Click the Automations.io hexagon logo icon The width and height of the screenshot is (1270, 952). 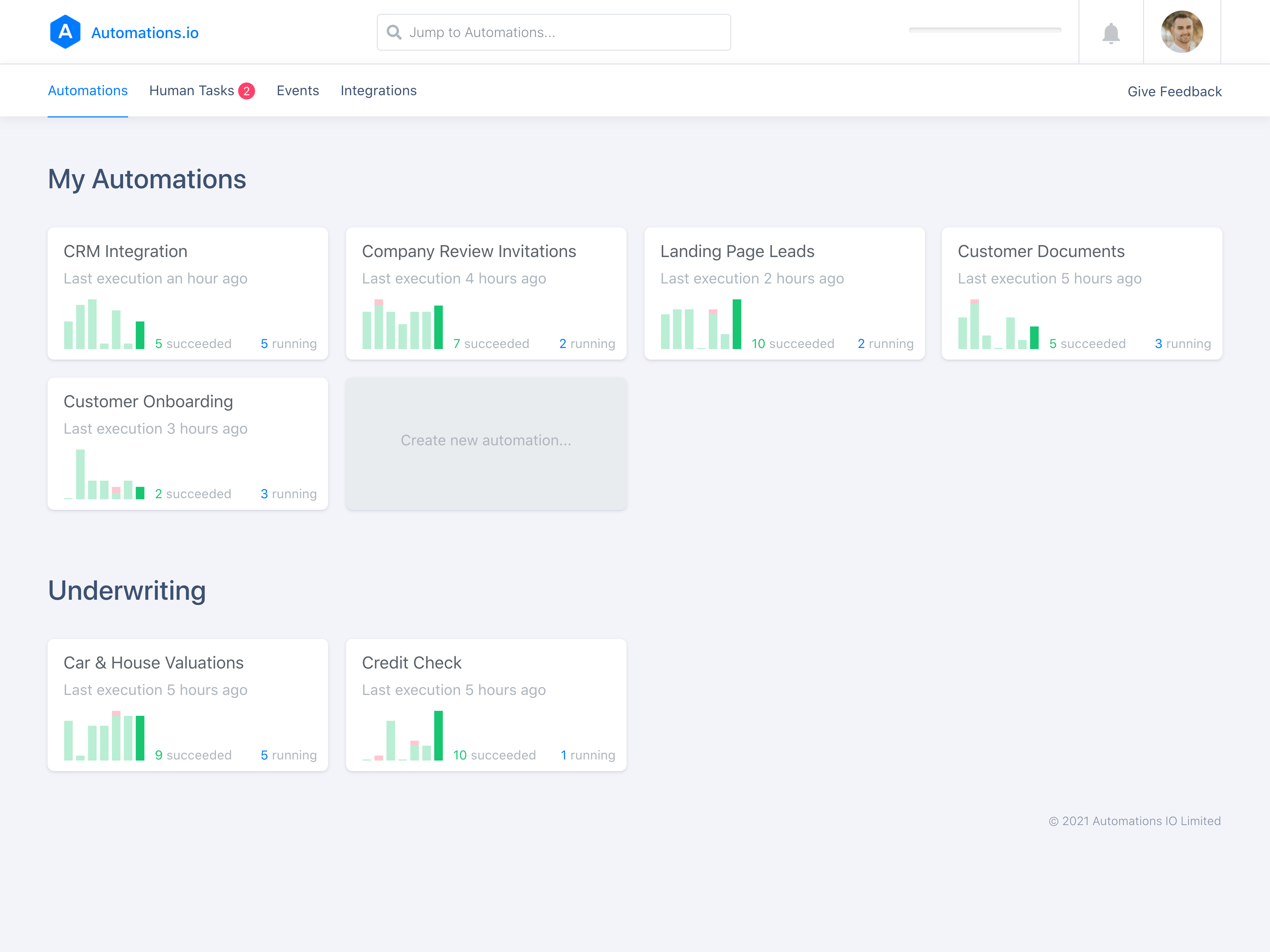coord(65,32)
